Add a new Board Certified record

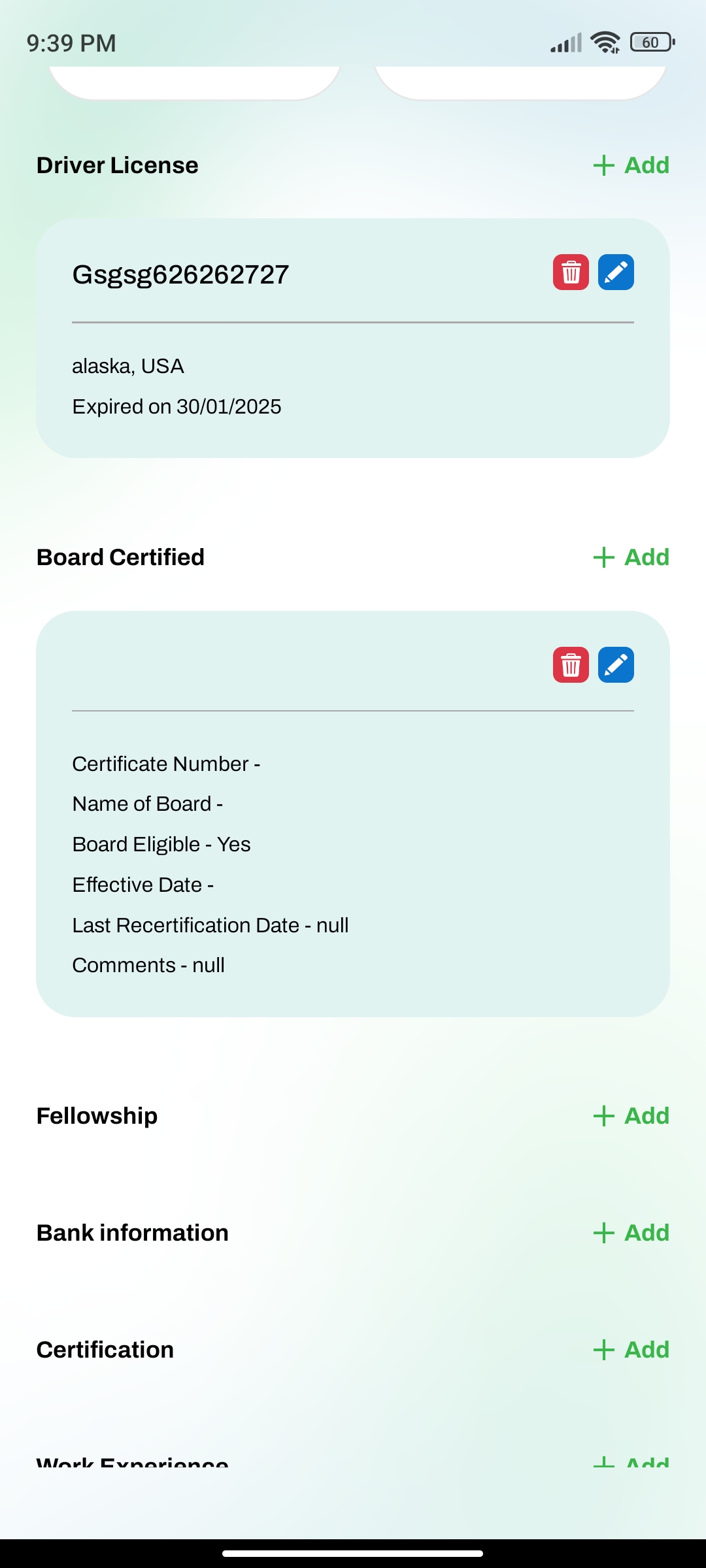pos(631,557)
